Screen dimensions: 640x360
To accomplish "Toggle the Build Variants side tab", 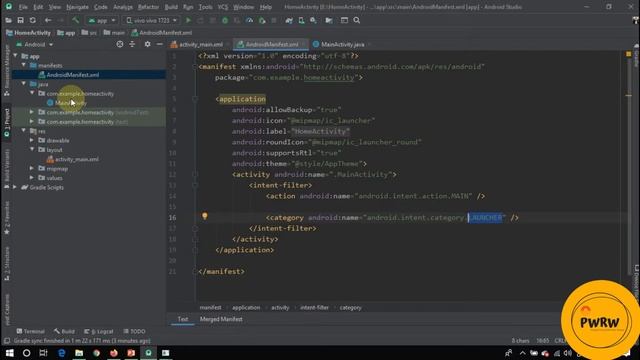I will [7, 168].
